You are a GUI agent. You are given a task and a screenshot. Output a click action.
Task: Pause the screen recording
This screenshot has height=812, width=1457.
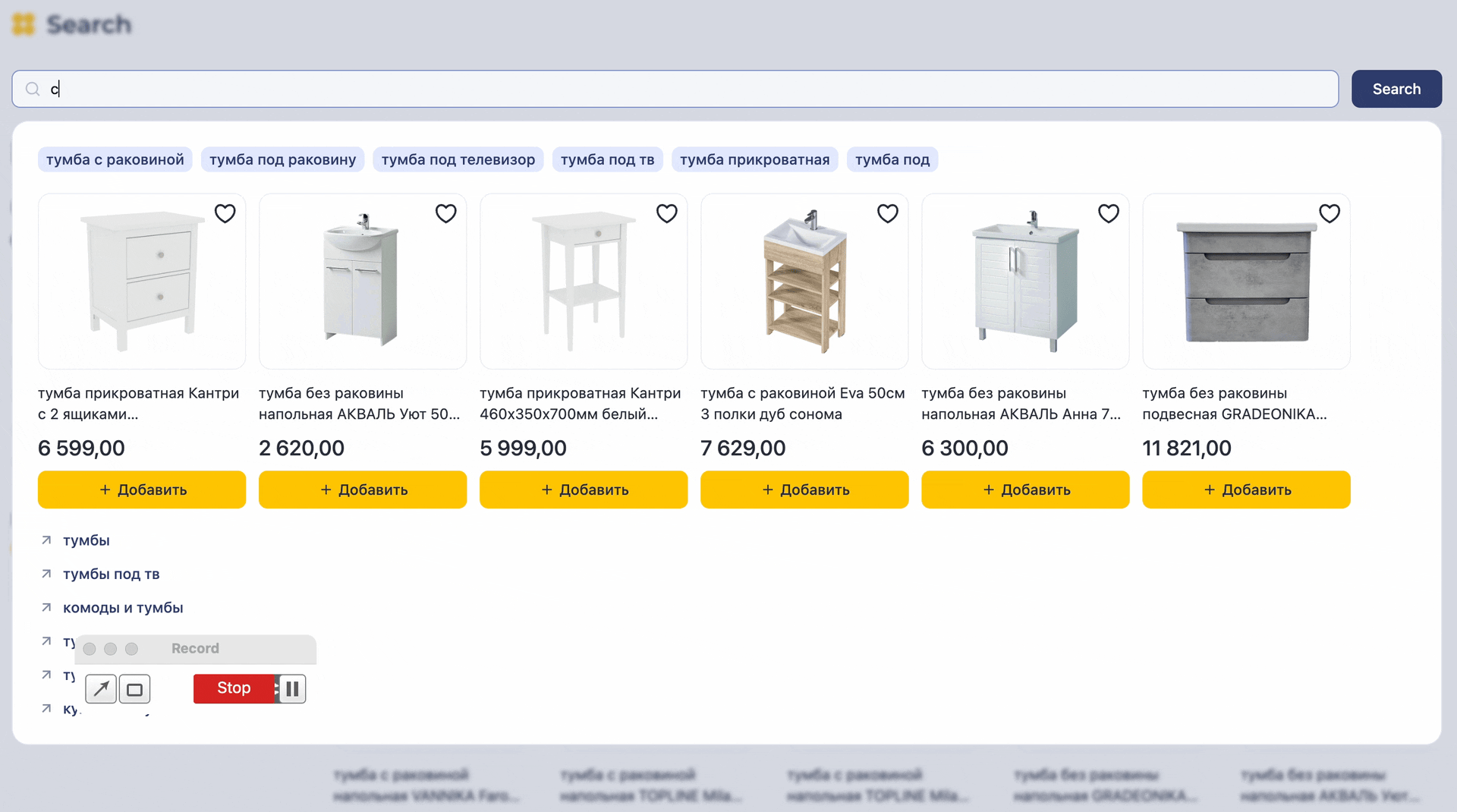click(x=292, y=689)
